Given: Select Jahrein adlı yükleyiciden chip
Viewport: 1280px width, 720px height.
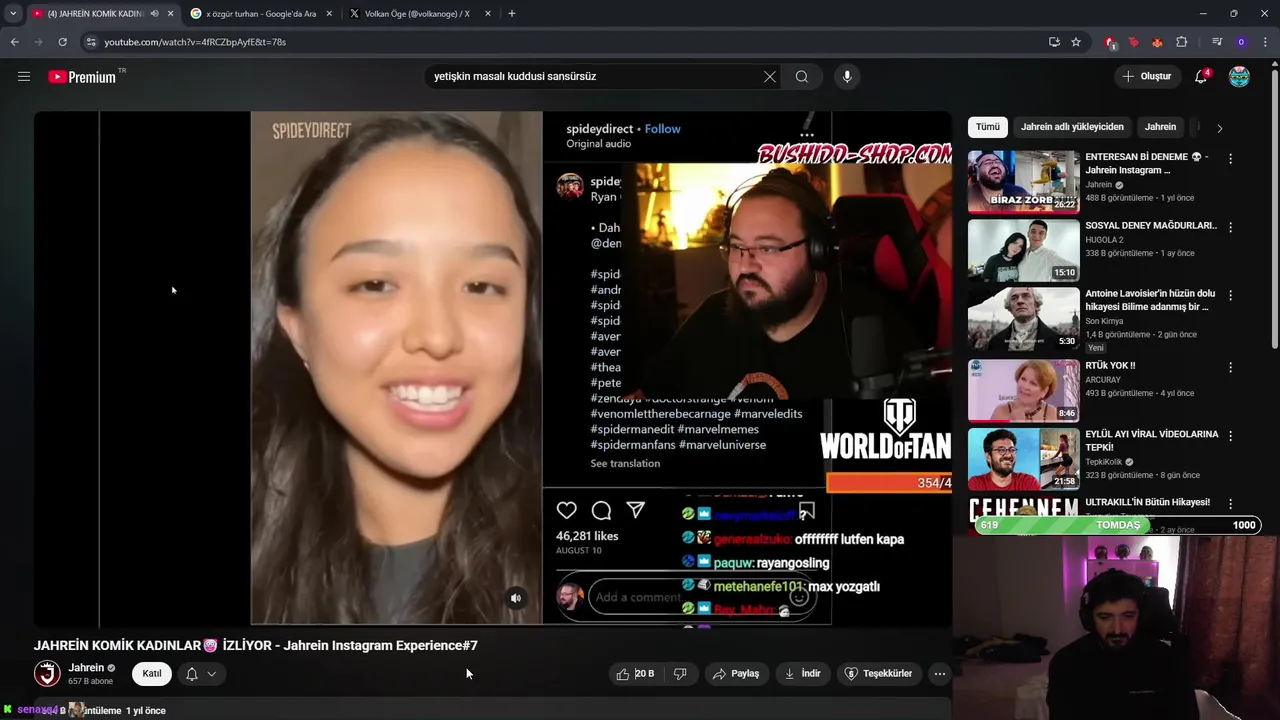Looking at the screenshot, I should coord(1072,127).
